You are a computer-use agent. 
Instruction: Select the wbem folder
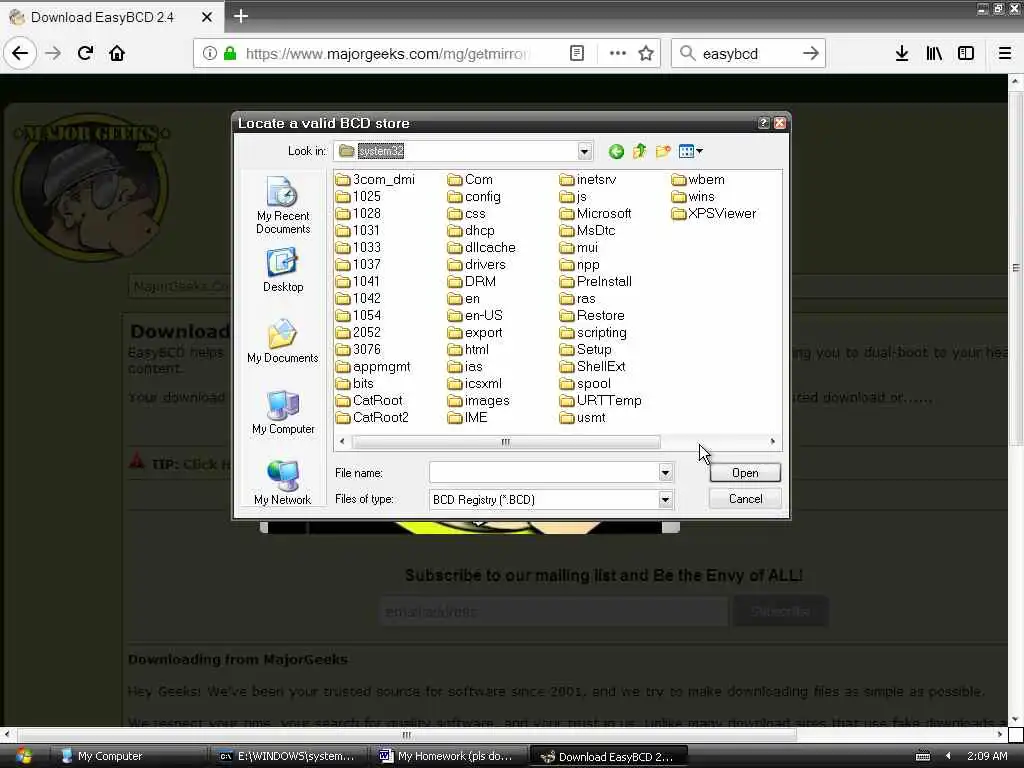click(698, 180)
